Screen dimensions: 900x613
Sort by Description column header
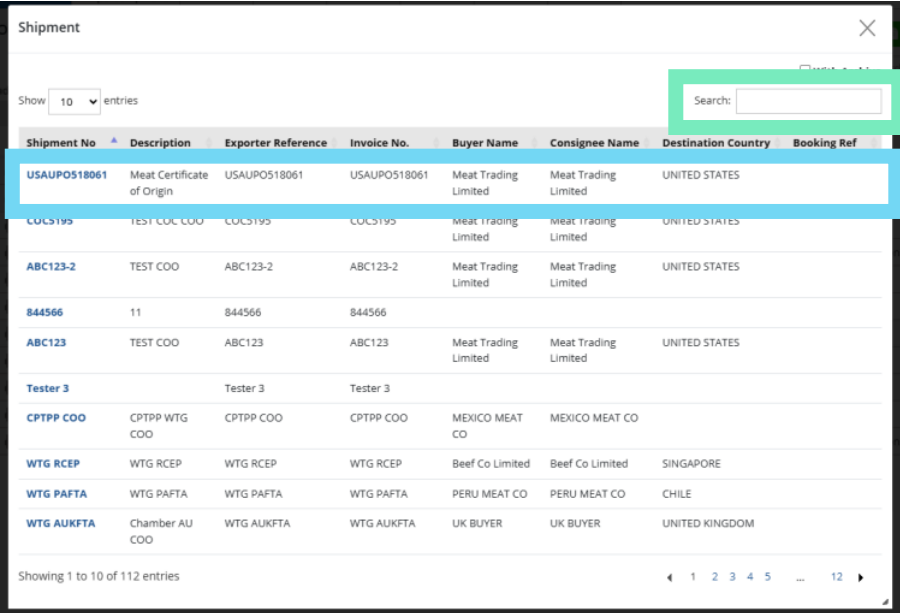point(160,142)
